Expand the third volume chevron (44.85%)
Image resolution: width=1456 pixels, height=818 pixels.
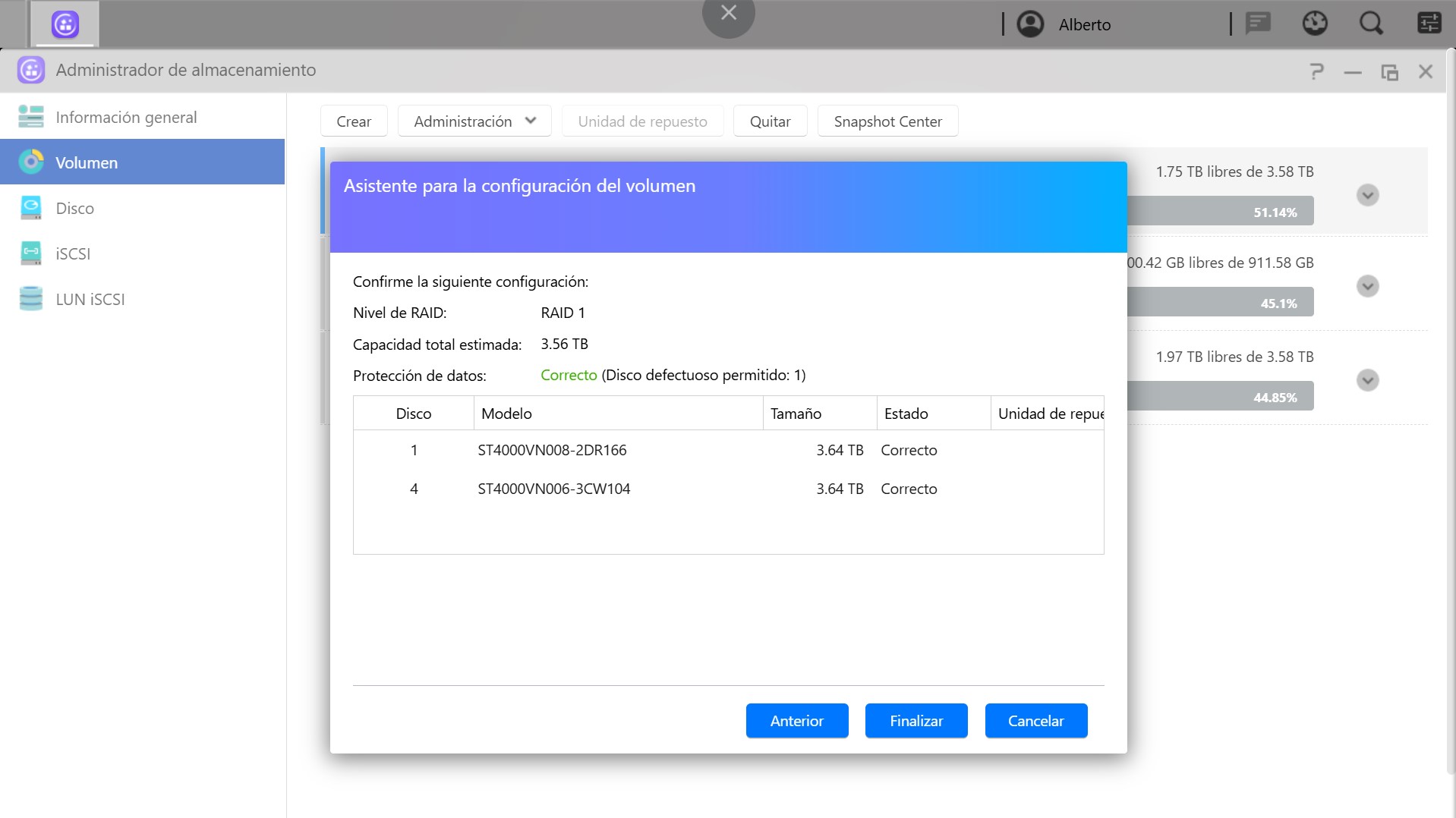pos(1367,380)
